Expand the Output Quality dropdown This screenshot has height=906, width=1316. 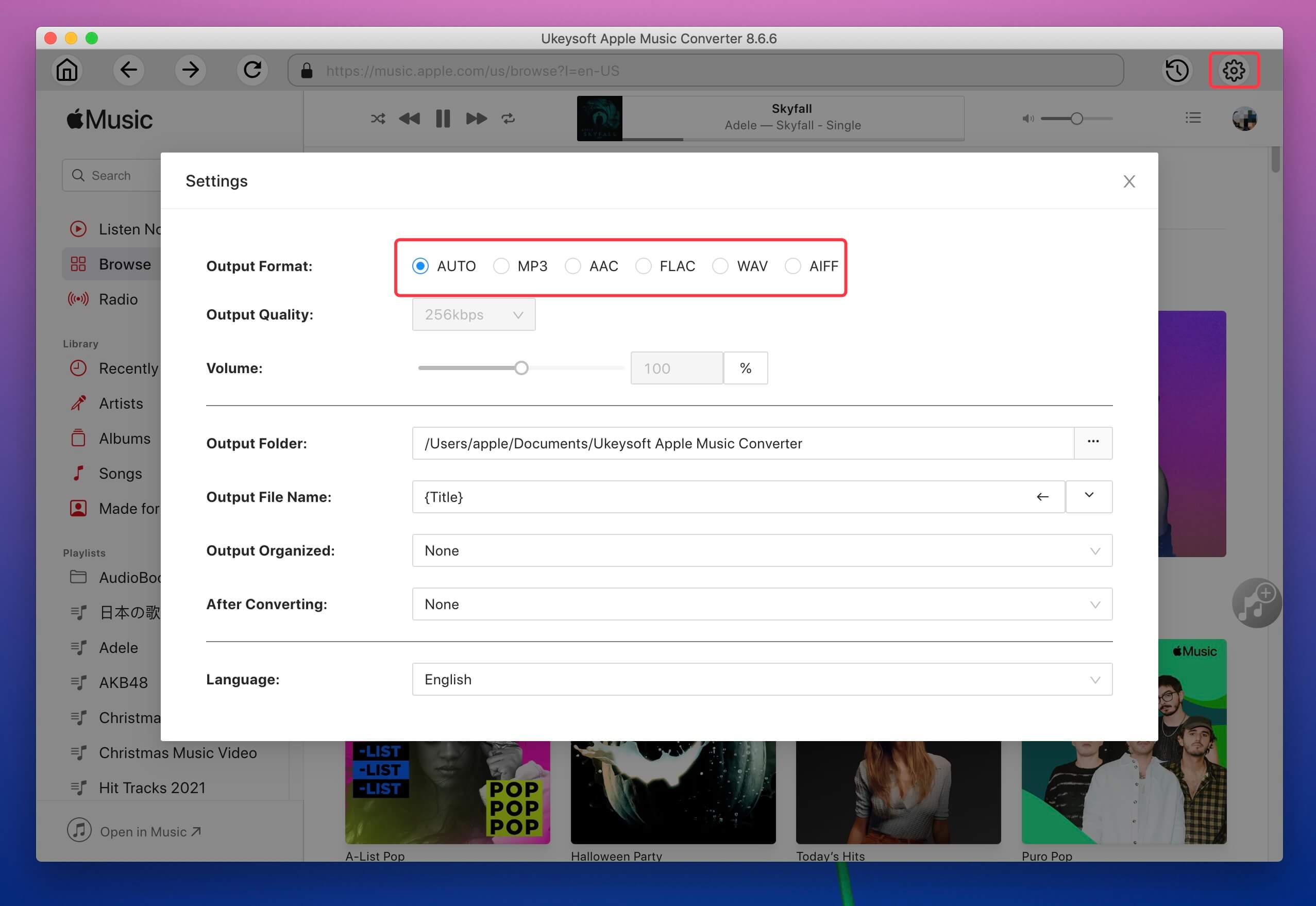pyautogui.click(x=473, y=314)
